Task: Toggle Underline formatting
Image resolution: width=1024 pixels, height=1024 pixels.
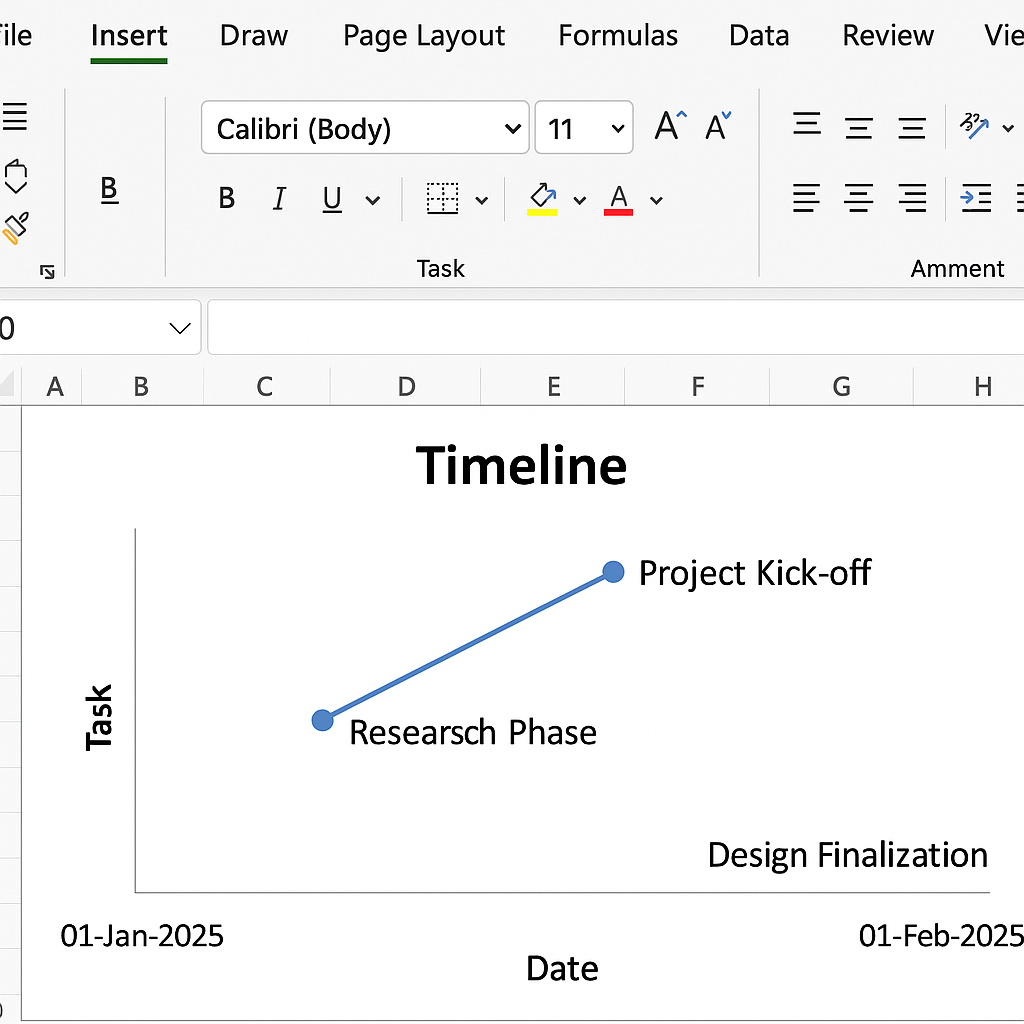Action: click(332, 199)
